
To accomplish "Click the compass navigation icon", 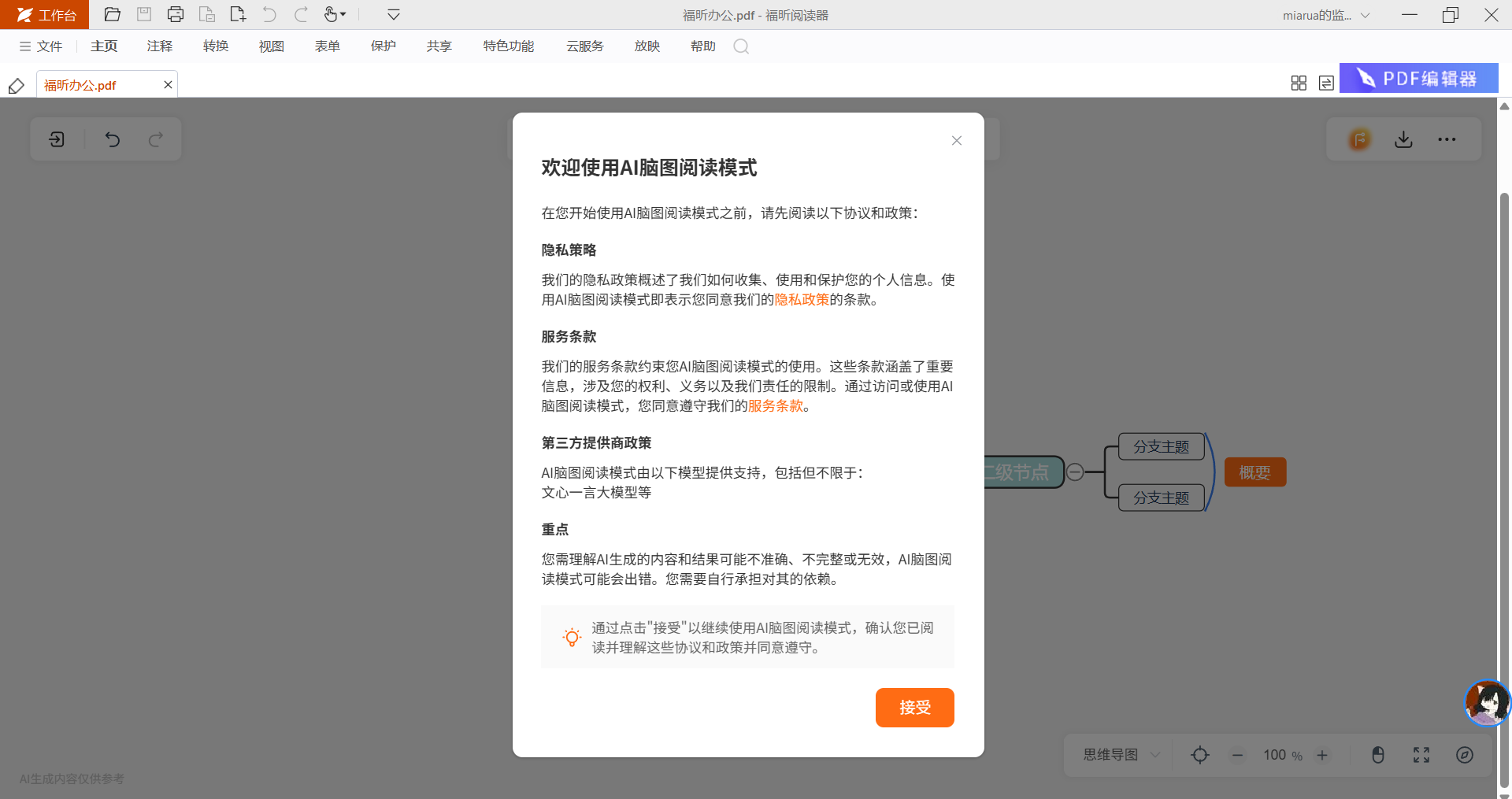I will 1464,755.
